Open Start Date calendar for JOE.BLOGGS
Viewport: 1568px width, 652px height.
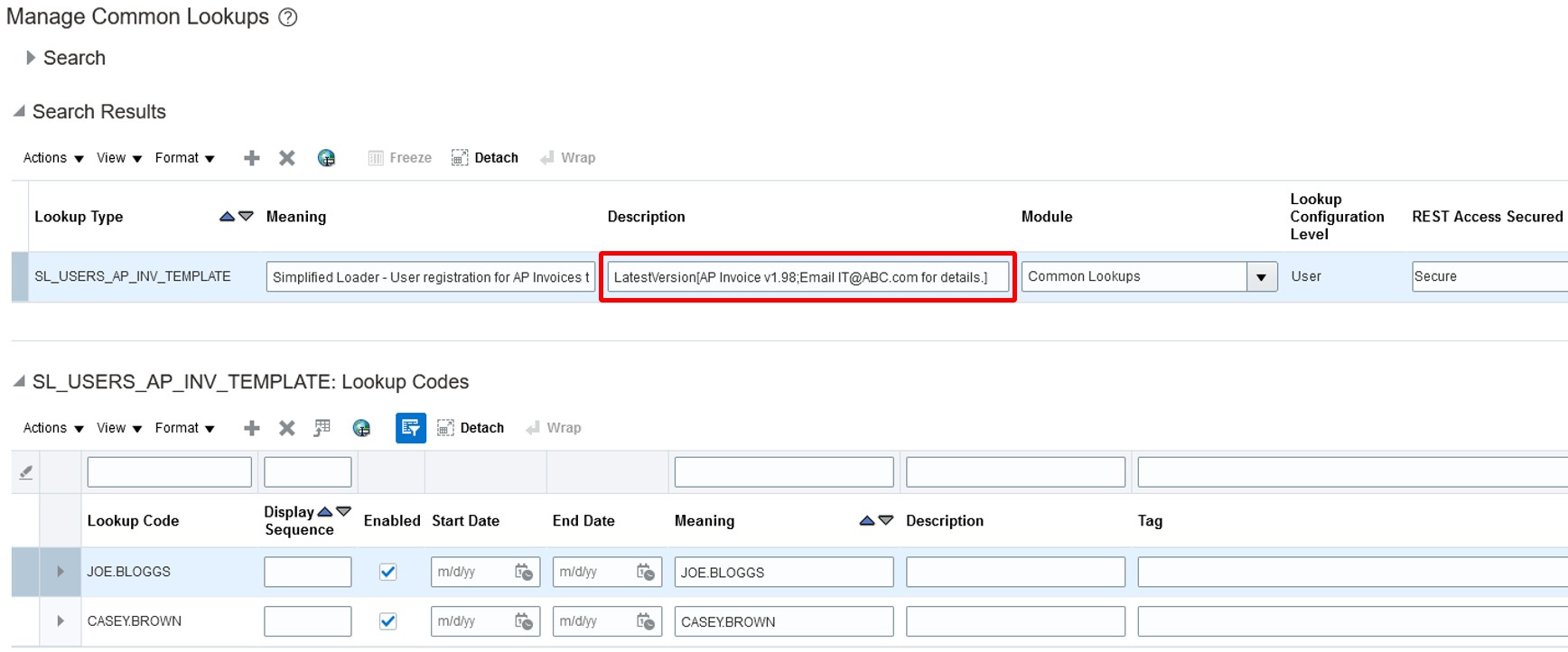coord(524,573)
